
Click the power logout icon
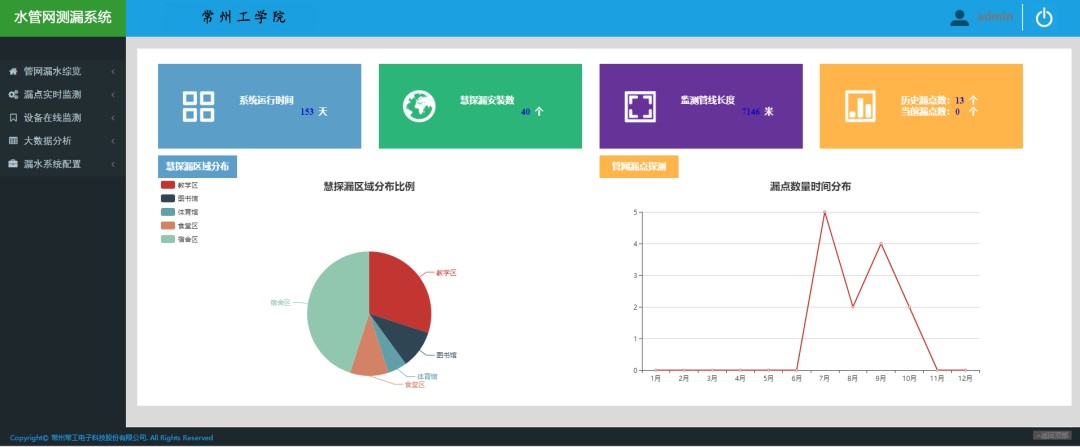coord(1044,17)
